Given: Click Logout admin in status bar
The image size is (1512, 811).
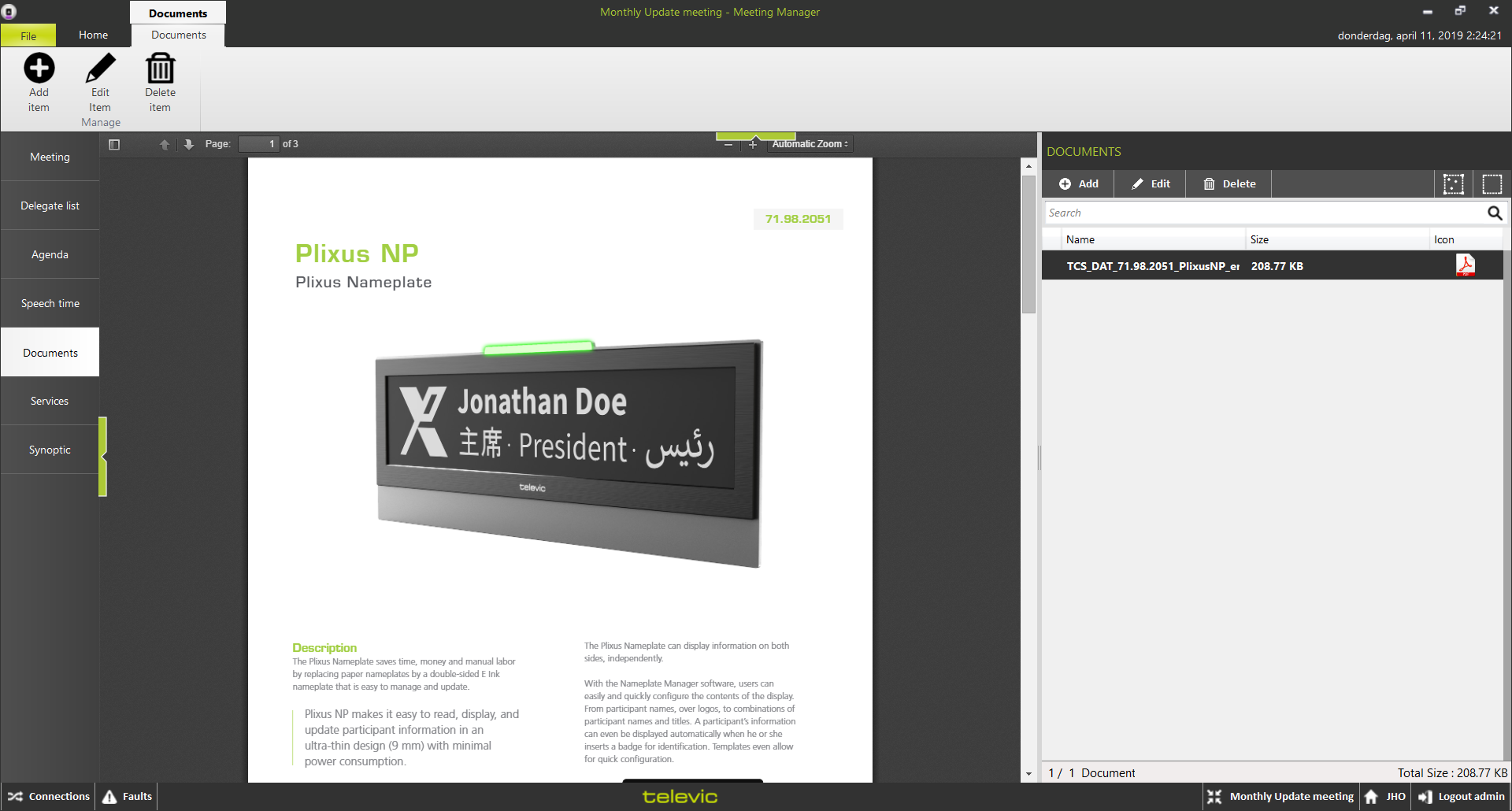Looking at the screenshot, I should (1462, 796).
